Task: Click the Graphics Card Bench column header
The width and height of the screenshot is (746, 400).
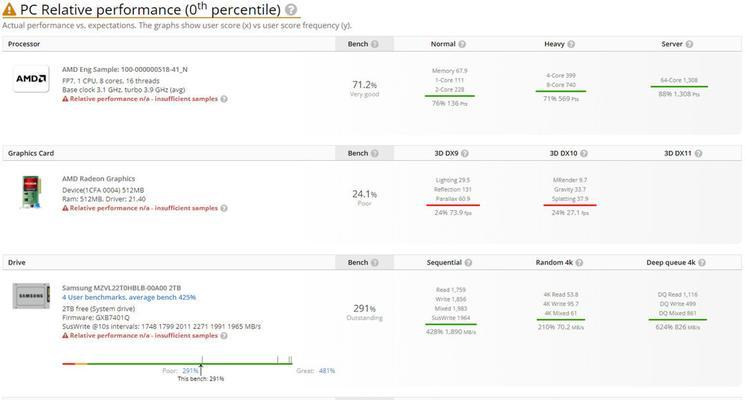Action: [364, 153]
